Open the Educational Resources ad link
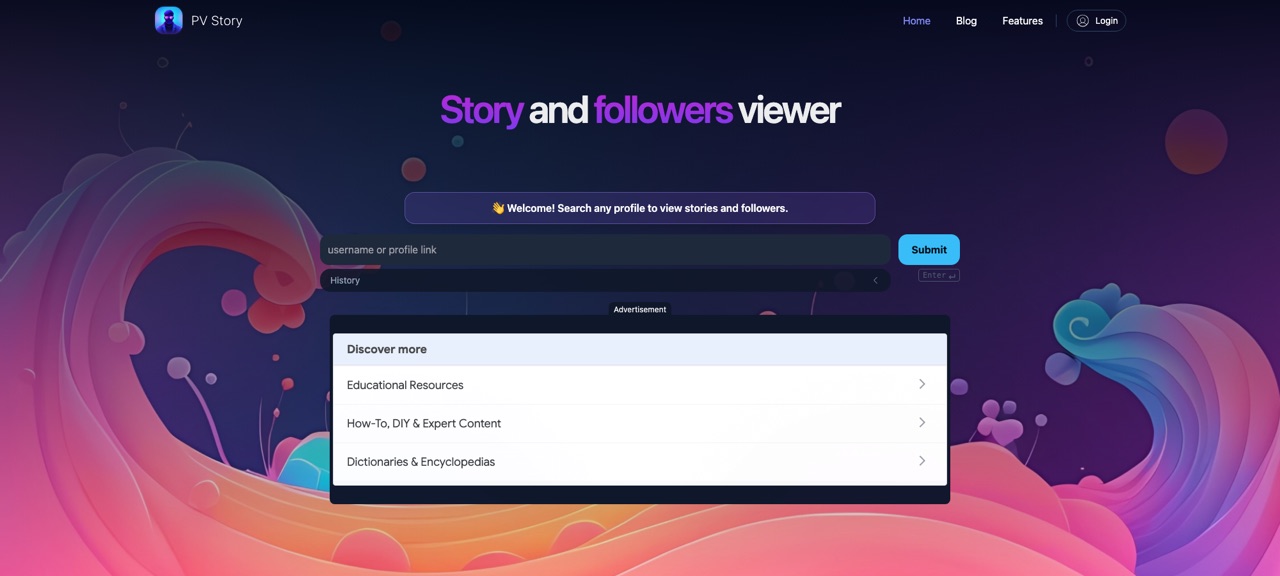The image size is (1280, 576). [x=640, y=385]
